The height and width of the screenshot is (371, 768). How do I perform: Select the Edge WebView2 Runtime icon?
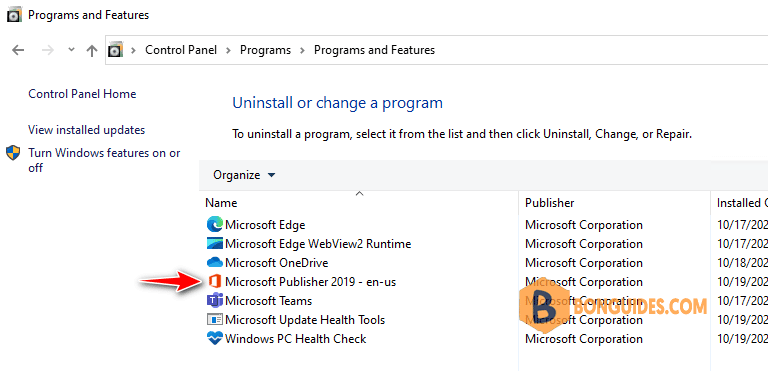tap(215, 244)
